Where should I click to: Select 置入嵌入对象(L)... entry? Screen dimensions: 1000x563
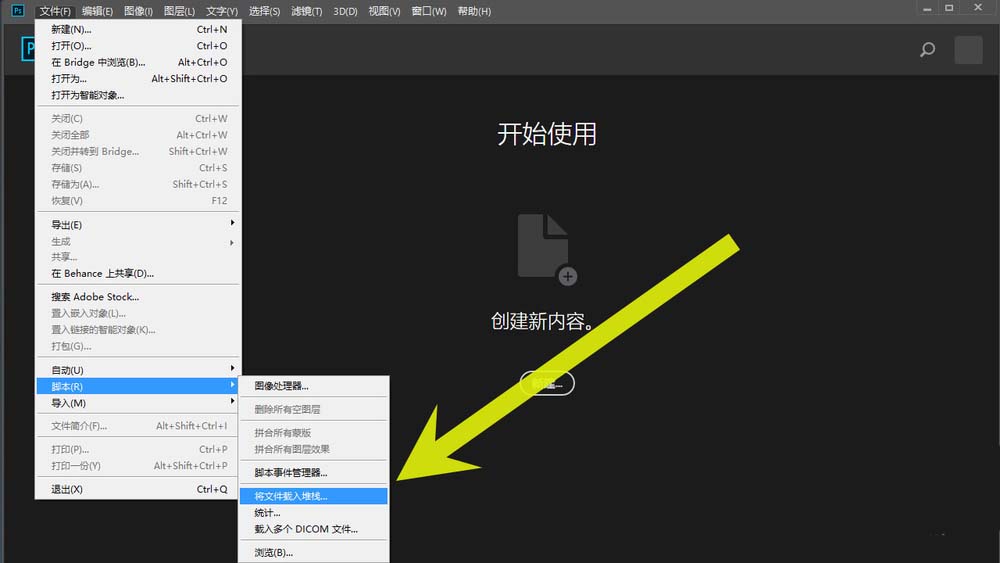coord(138,314)
